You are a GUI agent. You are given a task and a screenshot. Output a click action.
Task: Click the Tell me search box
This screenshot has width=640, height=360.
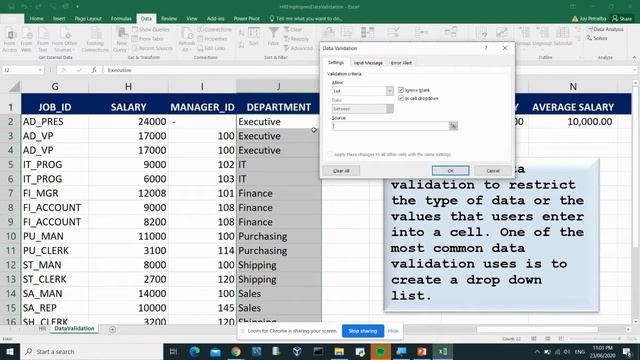coord(306,18)
